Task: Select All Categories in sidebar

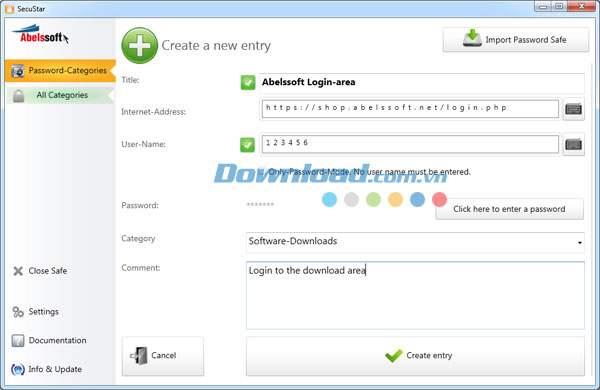Action: tap(60, 95)
